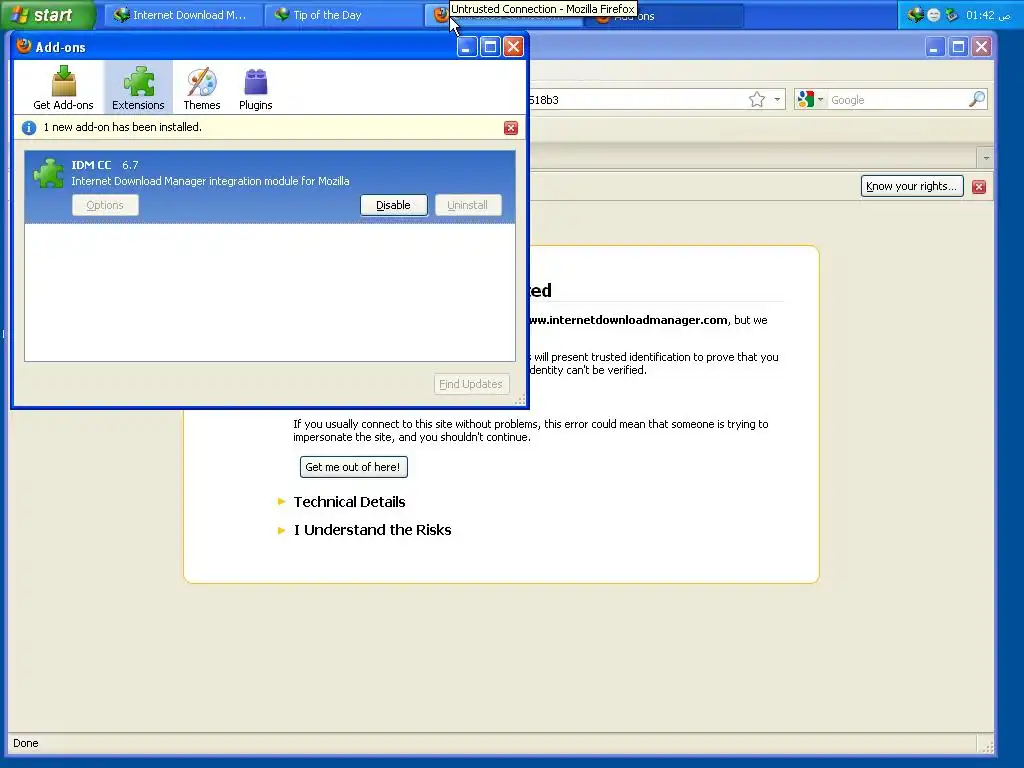The image size is (1024, 768).
Task: Open the Themes section
Action: tap(202, 88)
